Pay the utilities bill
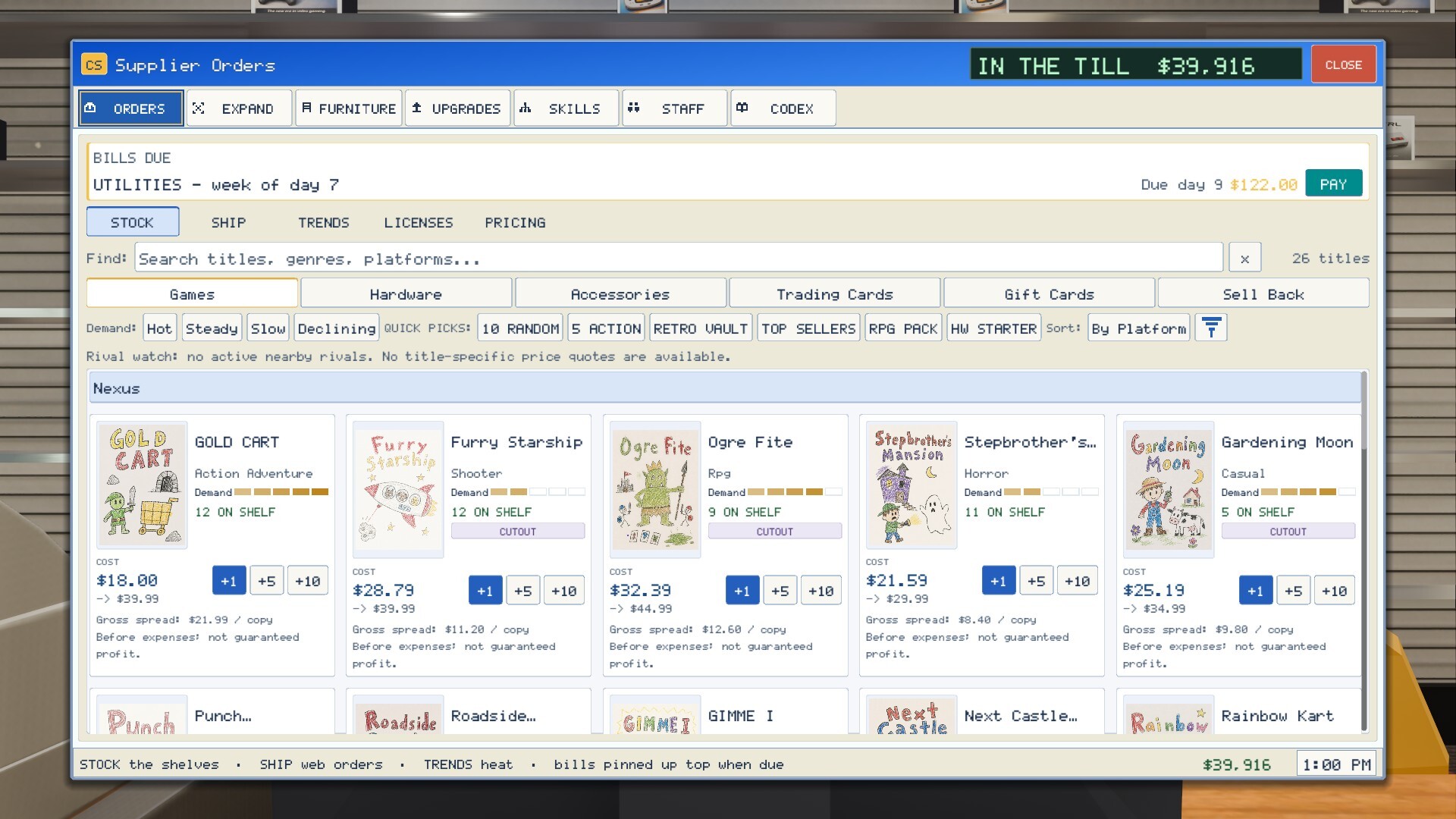The width and height of the screenshot is (1456, 819). (1333, 184)
